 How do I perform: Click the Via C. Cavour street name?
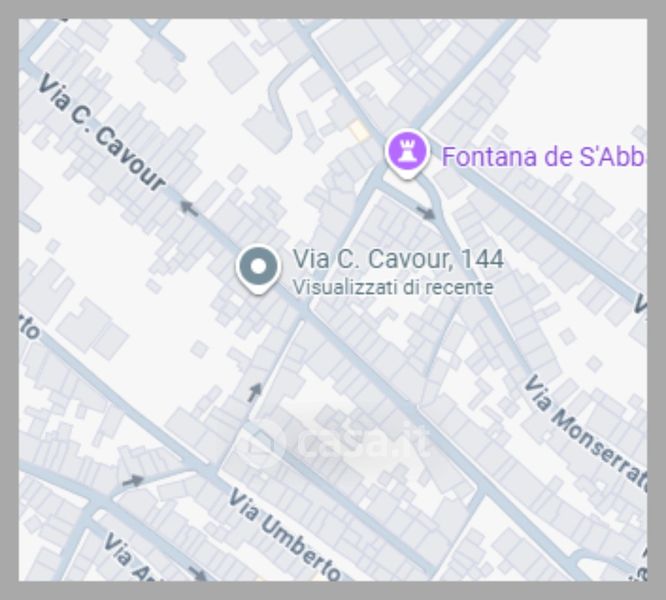[102, 133]
